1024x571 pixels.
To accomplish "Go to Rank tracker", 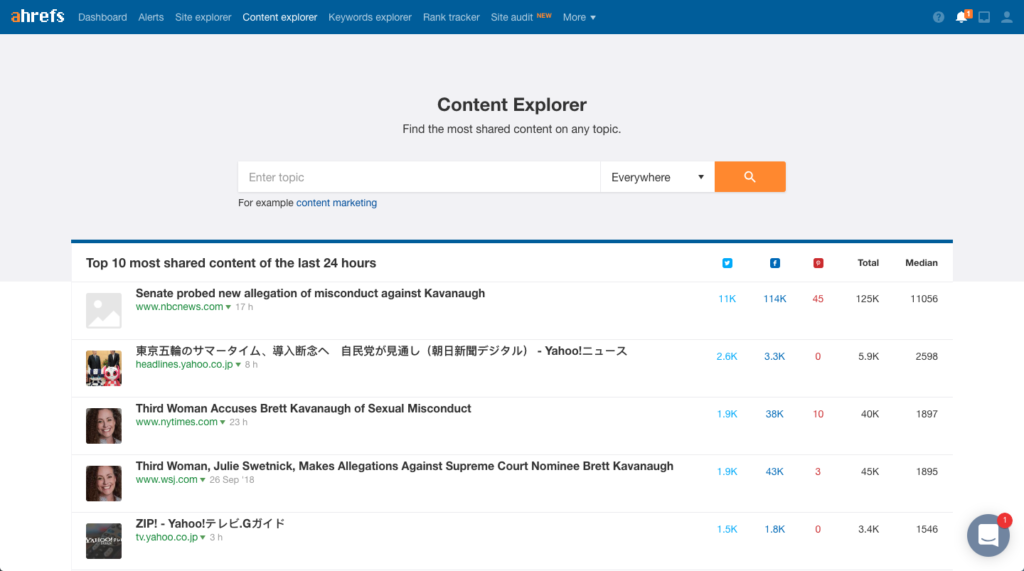I will 451,18.
